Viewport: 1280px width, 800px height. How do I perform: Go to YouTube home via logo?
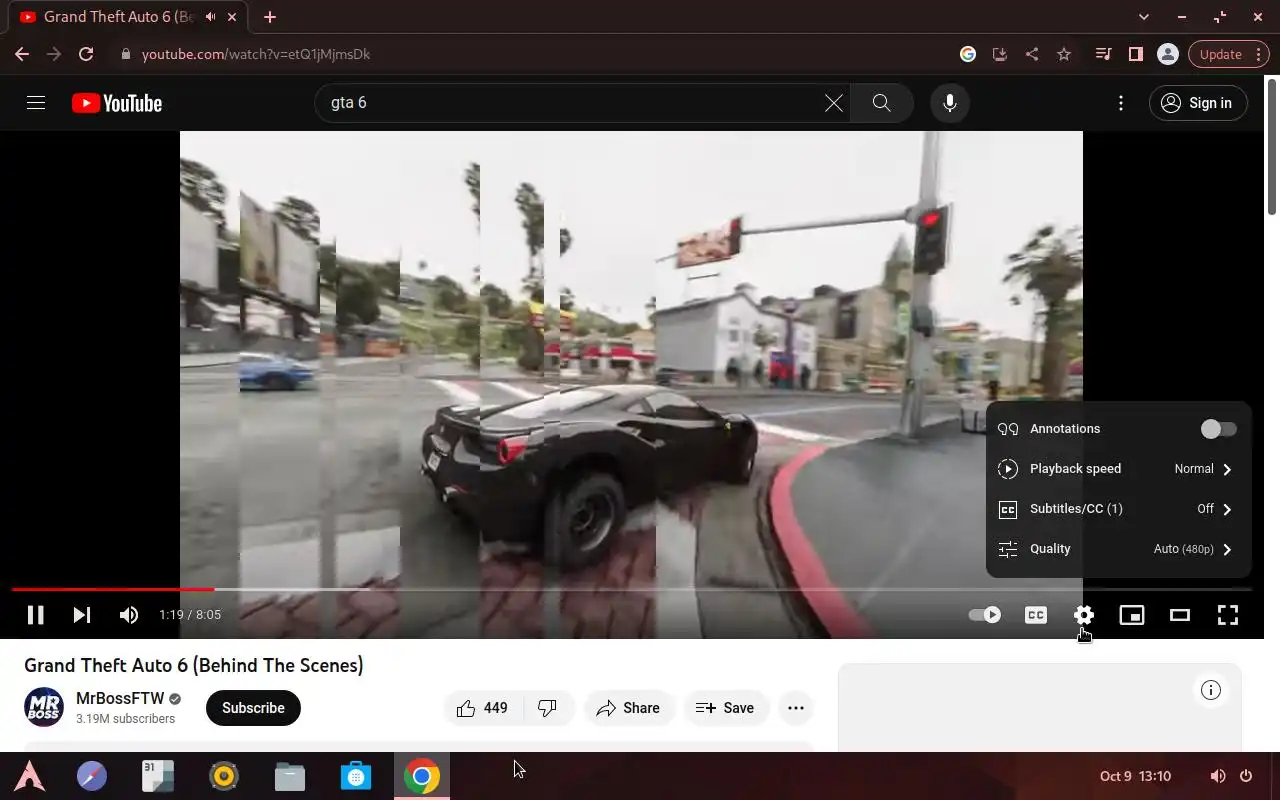tap(116, 103)
